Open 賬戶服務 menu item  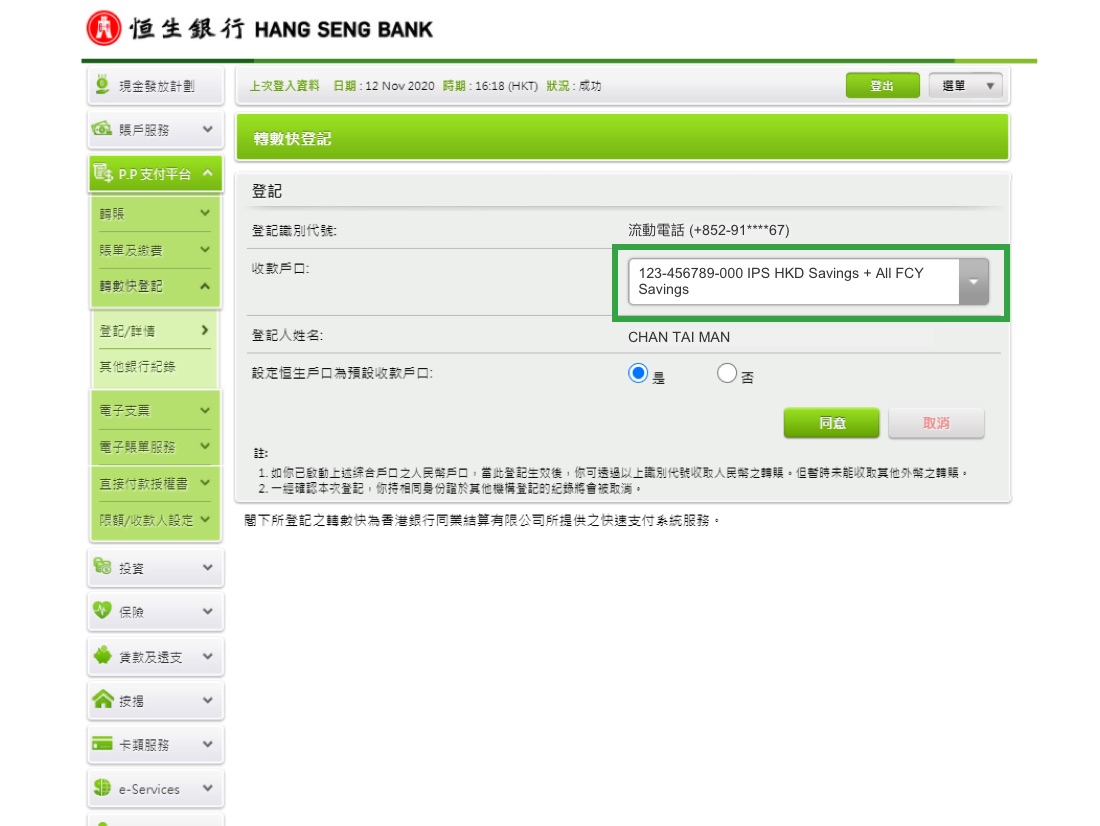click(x=156, y=129)
